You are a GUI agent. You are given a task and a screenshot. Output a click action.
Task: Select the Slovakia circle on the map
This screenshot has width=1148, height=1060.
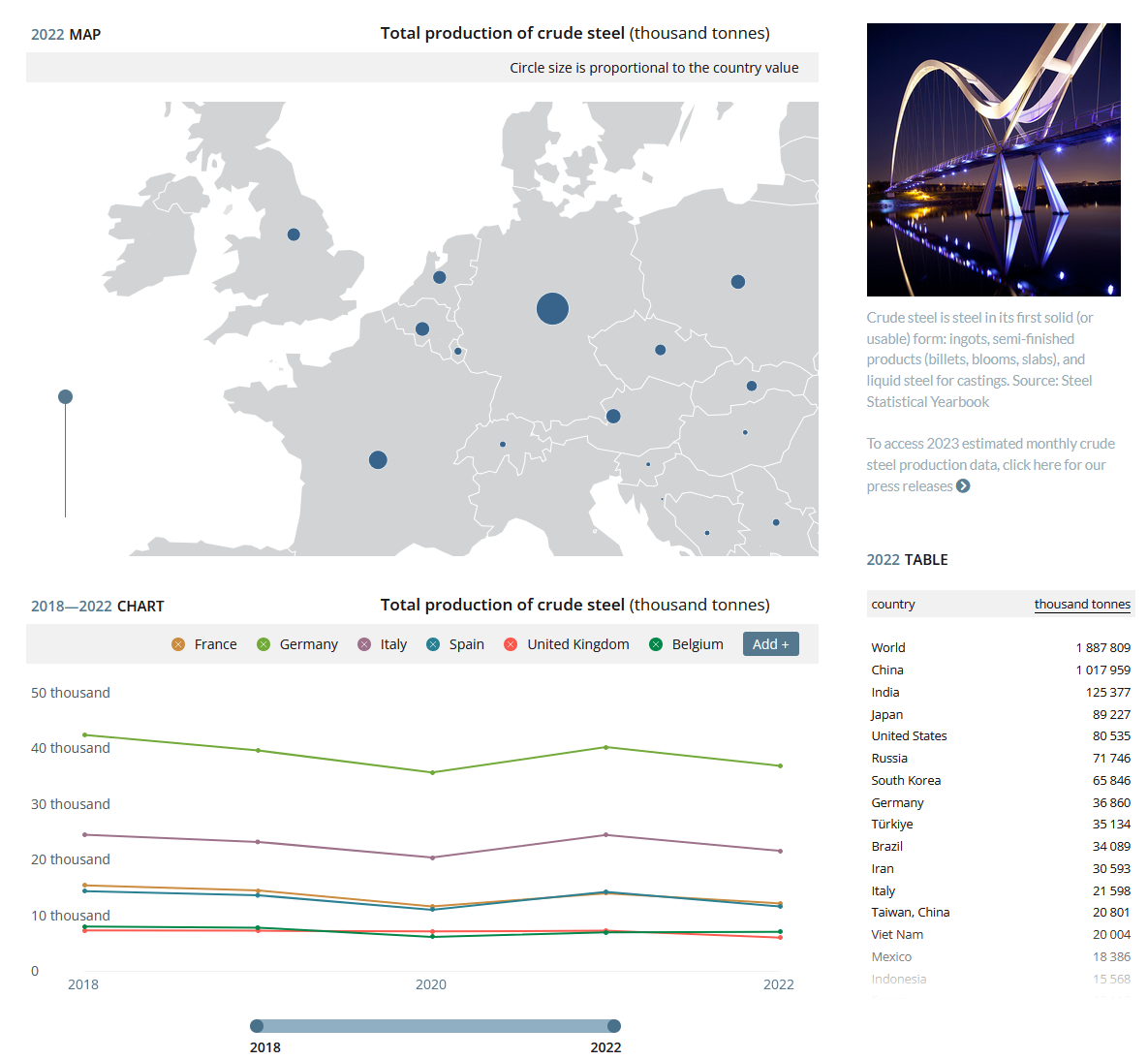point(751,386)
